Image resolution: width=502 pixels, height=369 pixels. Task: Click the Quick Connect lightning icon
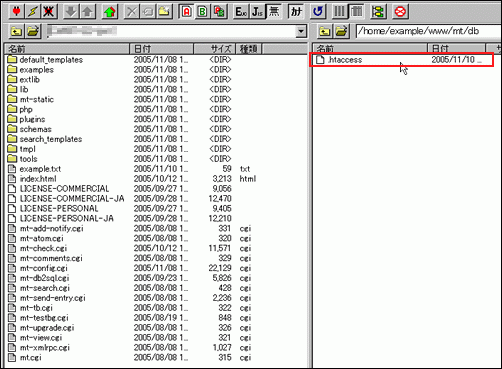(x=32, y=12)
